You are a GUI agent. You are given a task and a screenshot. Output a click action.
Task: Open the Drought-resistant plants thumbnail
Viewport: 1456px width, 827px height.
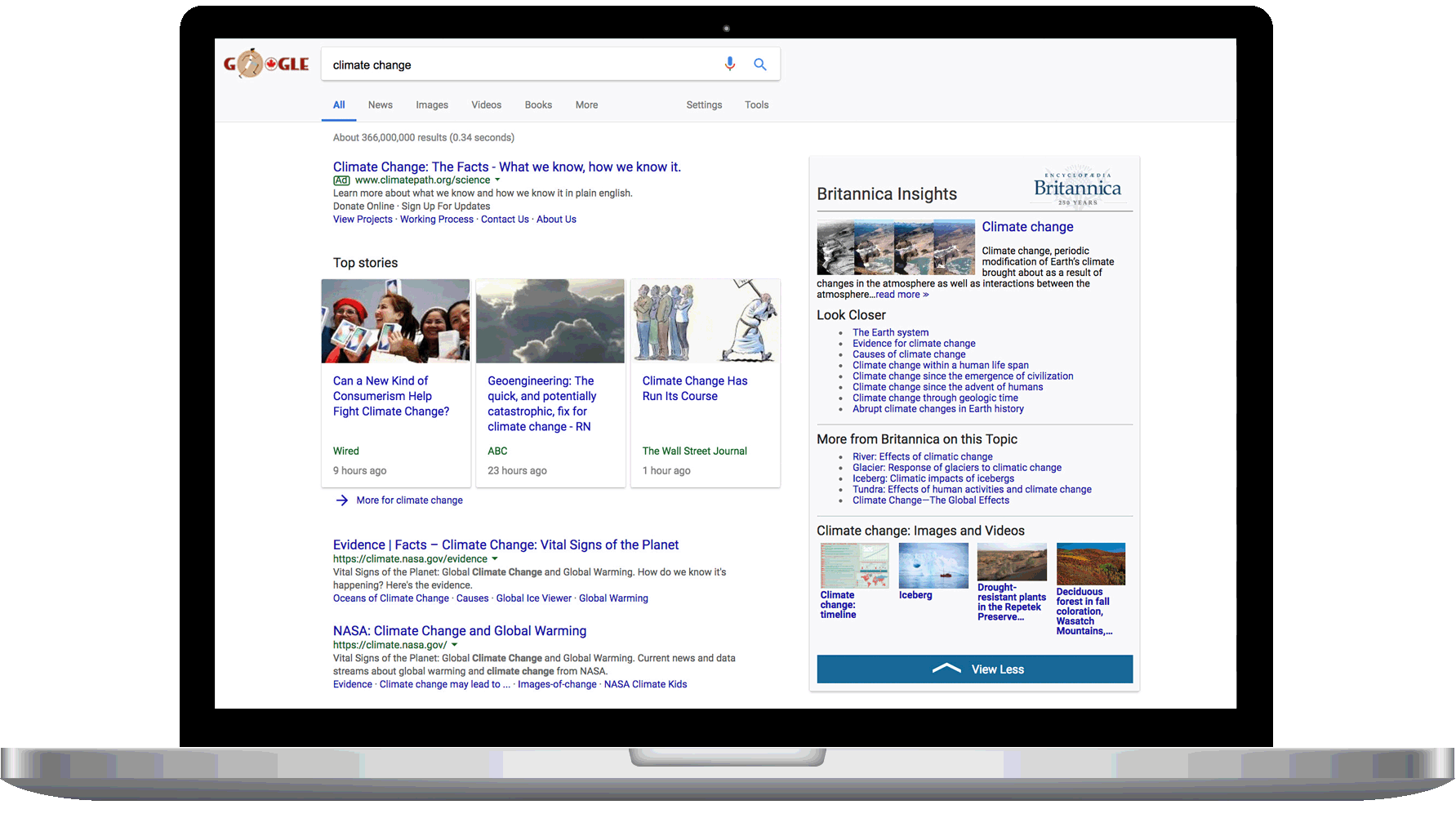1012,562
